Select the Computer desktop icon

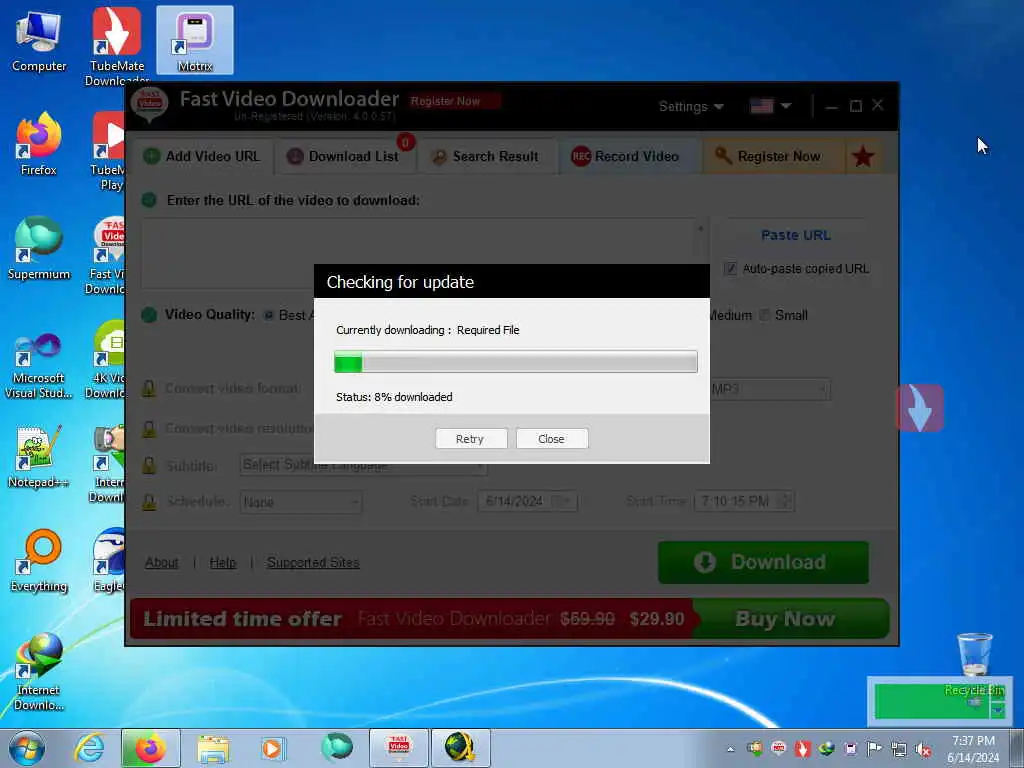click(x=39, y=40)
